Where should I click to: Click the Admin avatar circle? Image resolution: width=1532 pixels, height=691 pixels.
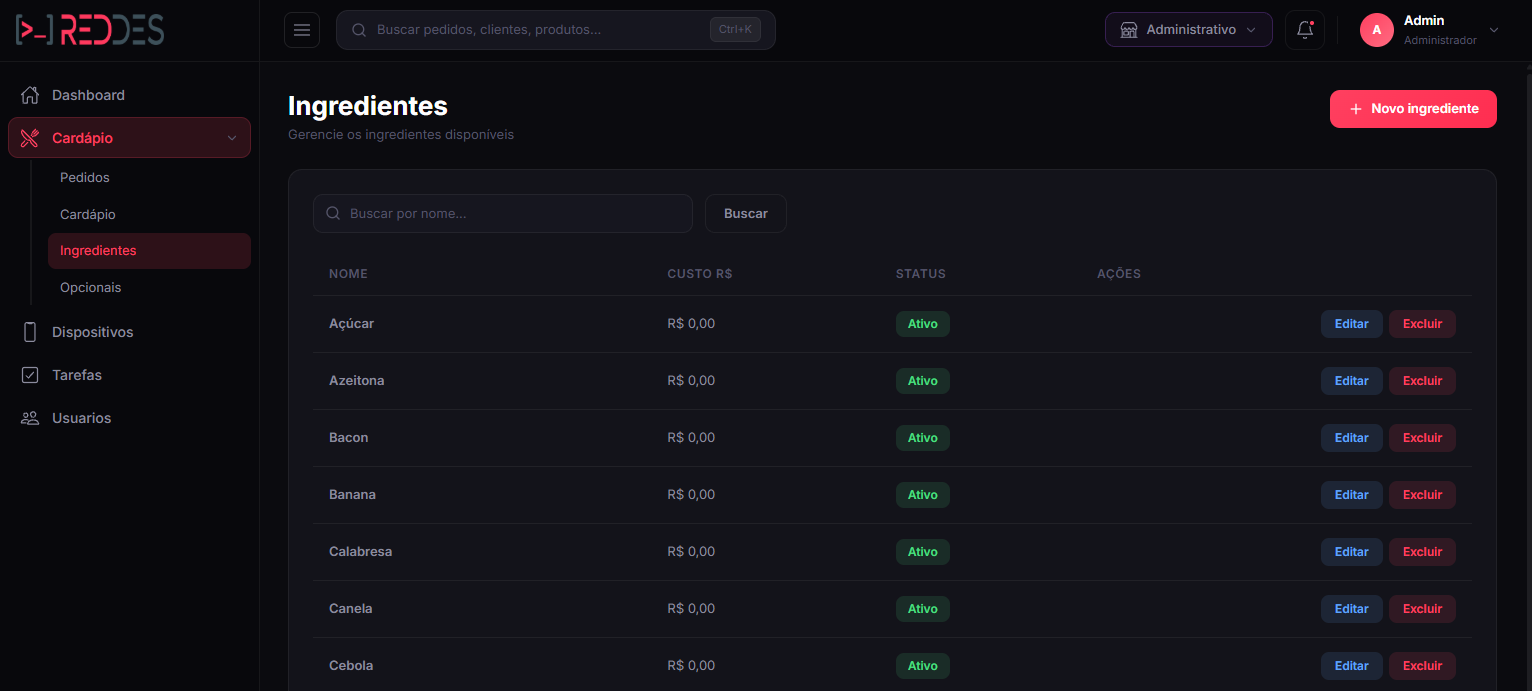click(x=1376, y=30)
